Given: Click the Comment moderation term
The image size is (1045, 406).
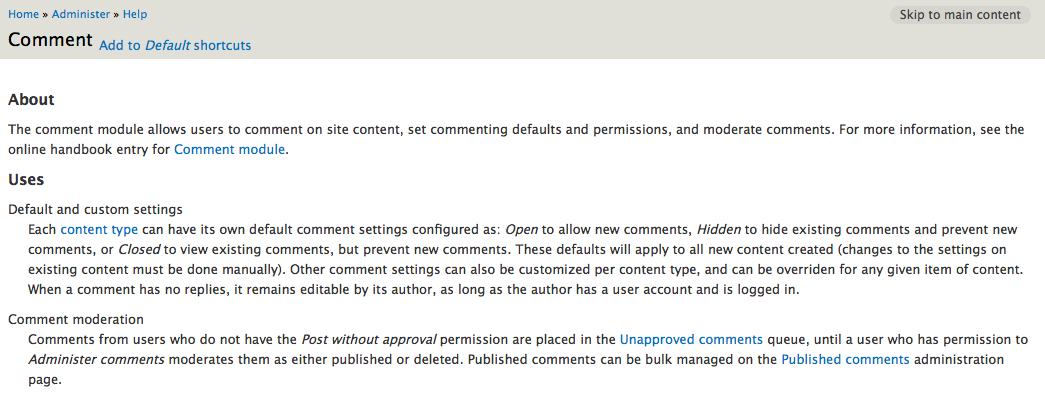Looking at the screenshot, I should (x=76, y=320).
